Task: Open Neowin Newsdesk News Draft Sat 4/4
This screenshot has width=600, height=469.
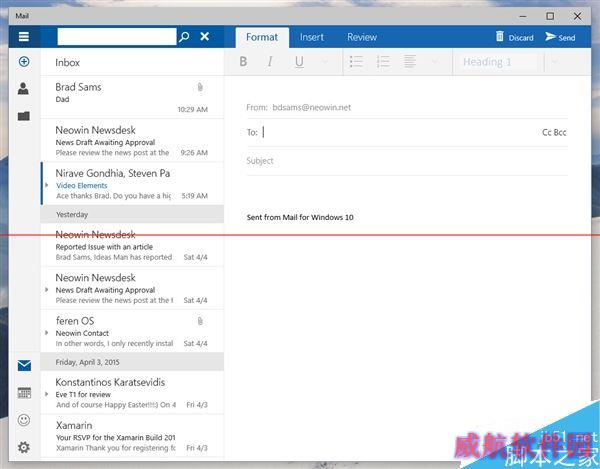Action: [132, 288]
